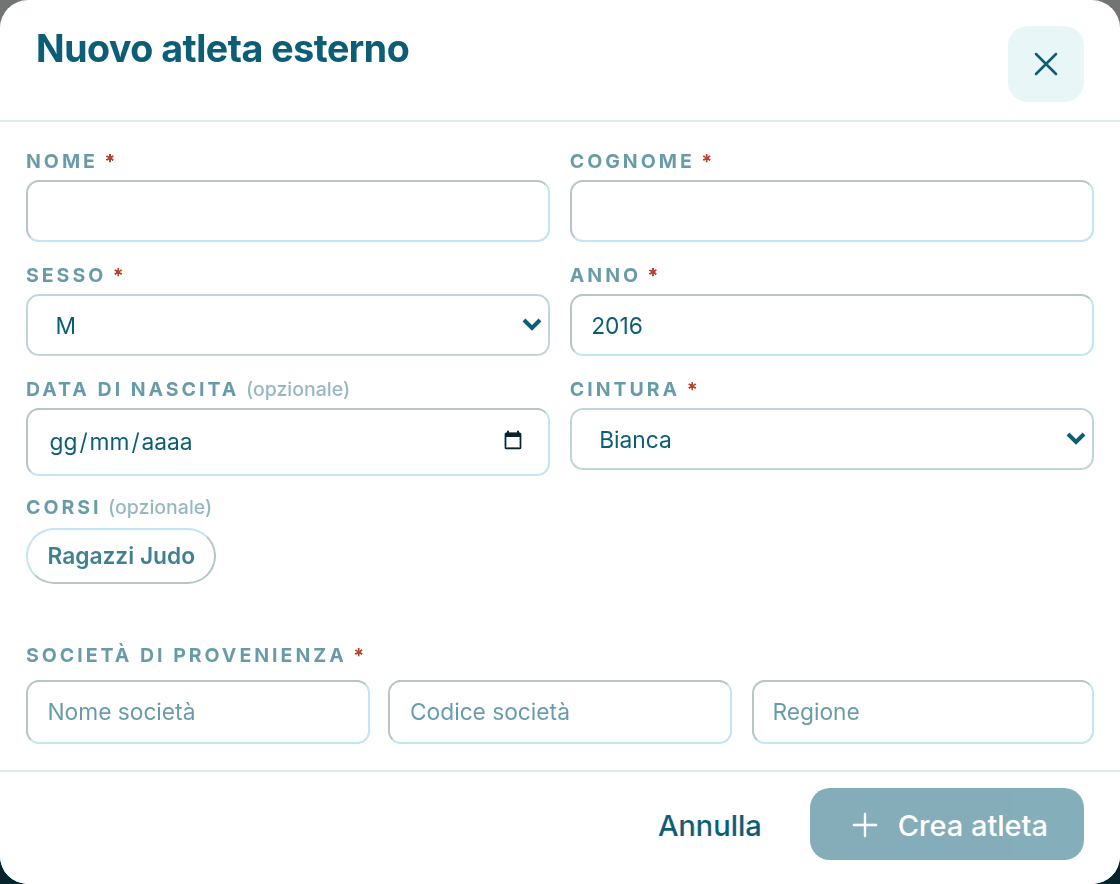Click the Anno field showing 2016
1120x884 pixels.
click(x=831, y=325)
